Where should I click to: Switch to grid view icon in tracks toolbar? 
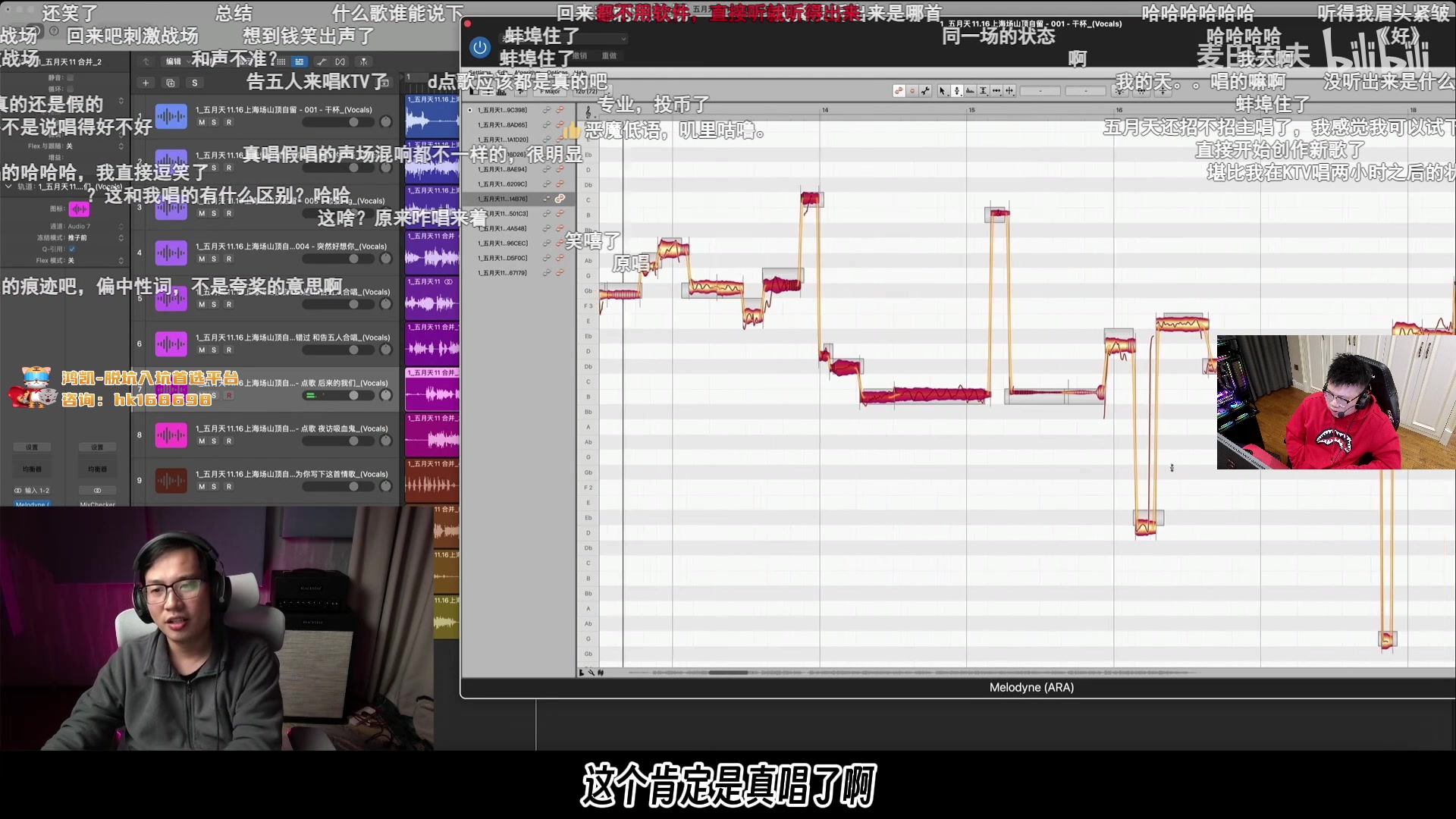(x=281, y=61)
